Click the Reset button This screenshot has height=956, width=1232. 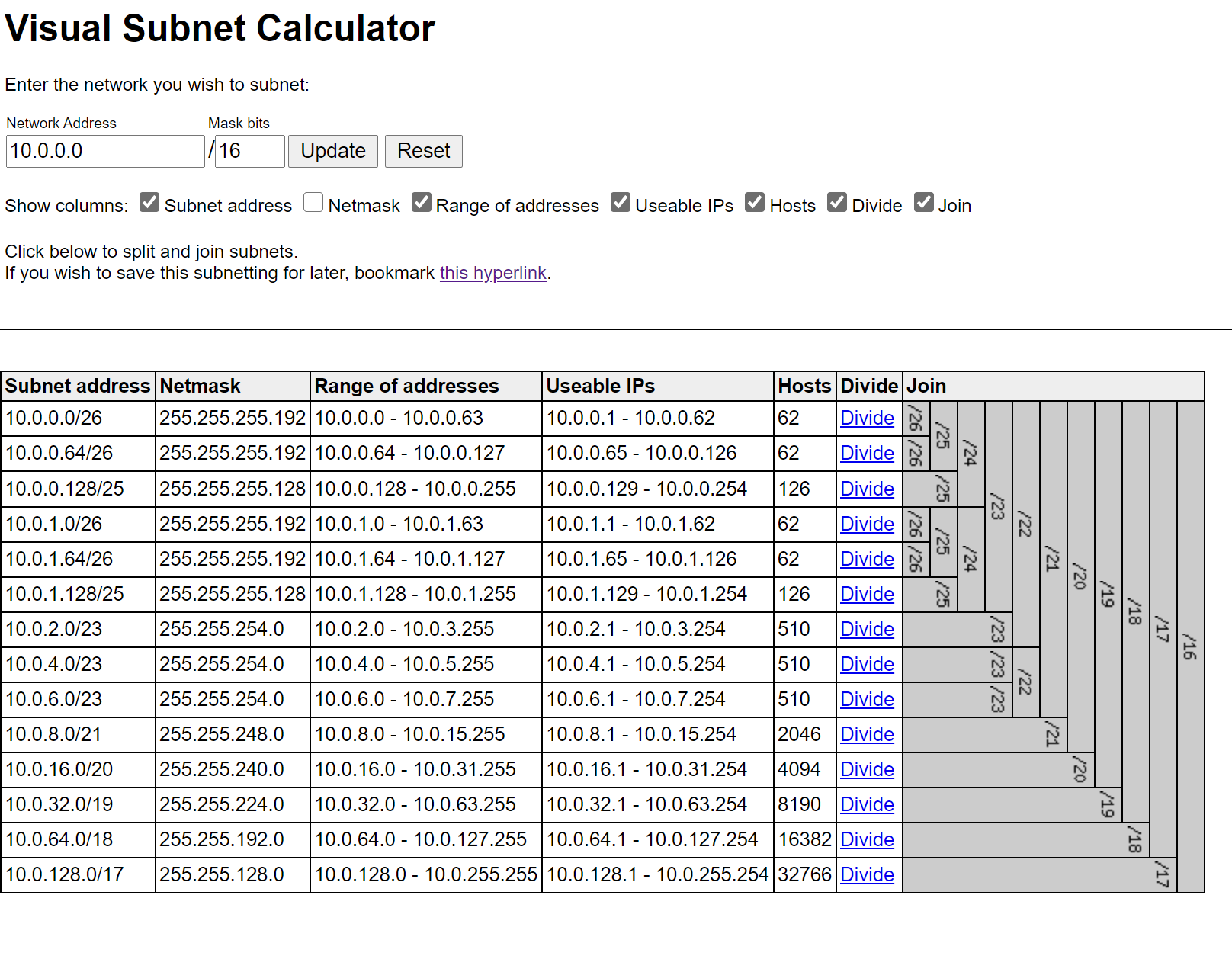coord(423,151)
